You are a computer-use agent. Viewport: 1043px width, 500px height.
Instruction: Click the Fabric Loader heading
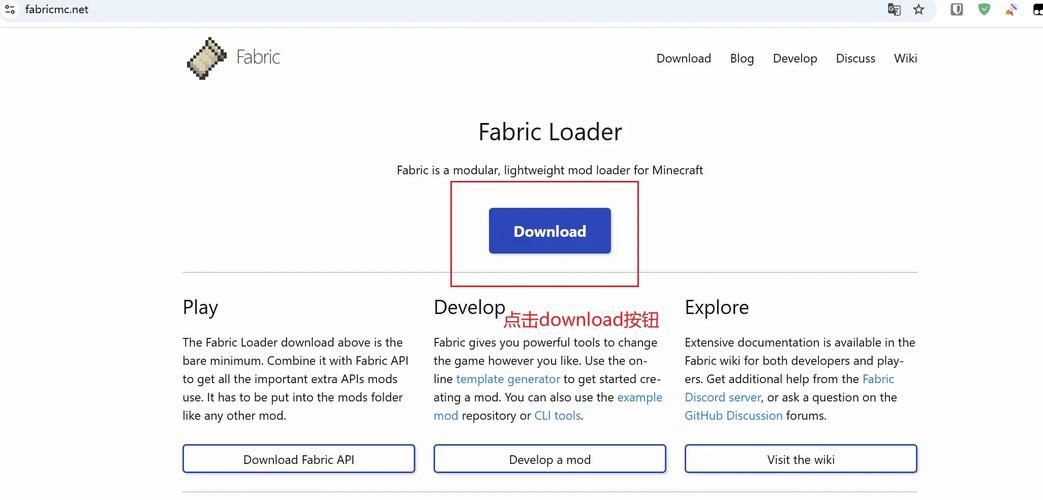550,132
